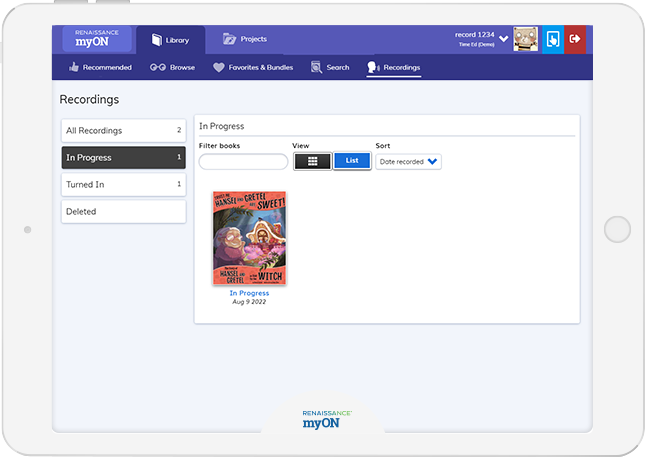Show Deleted recordings

pyautogui.click(x=123, y=211)
